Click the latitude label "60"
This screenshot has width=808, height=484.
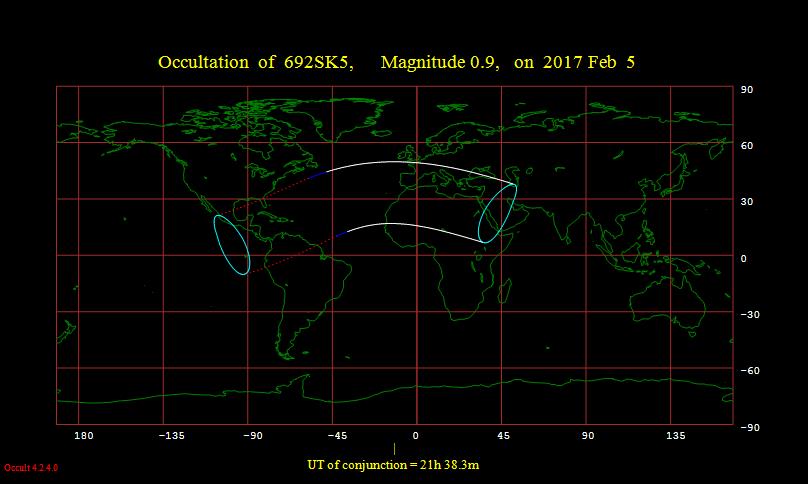(x=747, y=146)
